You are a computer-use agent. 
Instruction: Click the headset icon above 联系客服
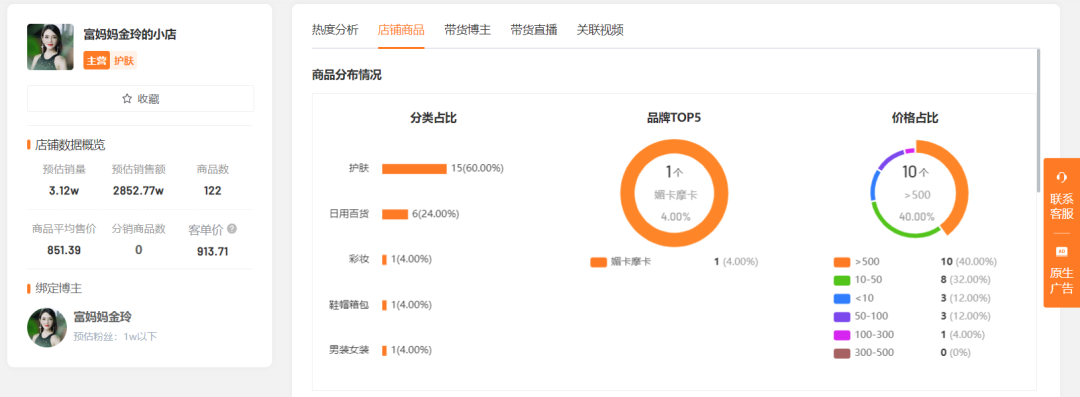1061,177
